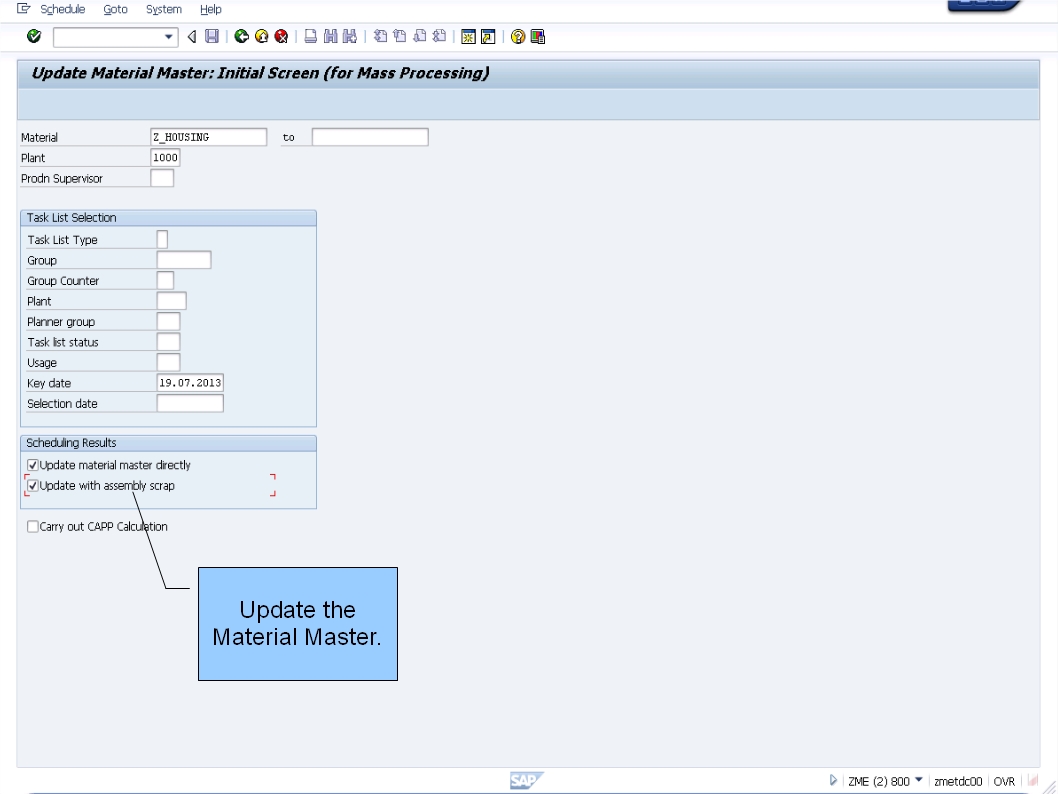Uncheck Update material master directly

point(32,464)
